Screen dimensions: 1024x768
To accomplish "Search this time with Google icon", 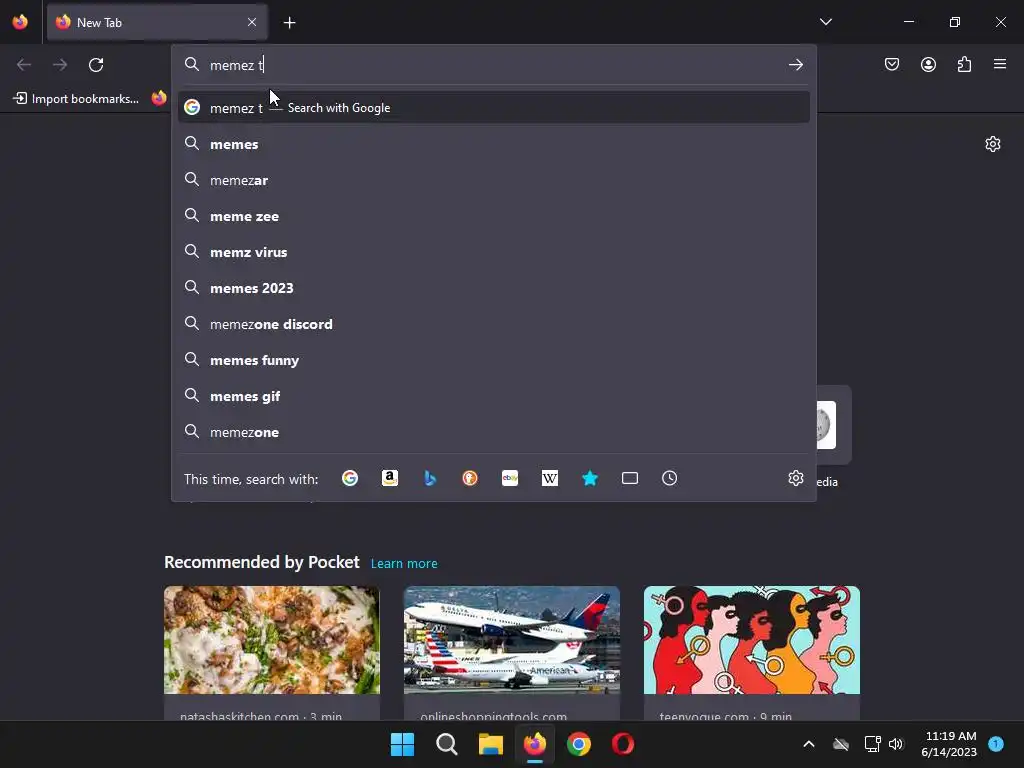I will (x=350, y=478).
